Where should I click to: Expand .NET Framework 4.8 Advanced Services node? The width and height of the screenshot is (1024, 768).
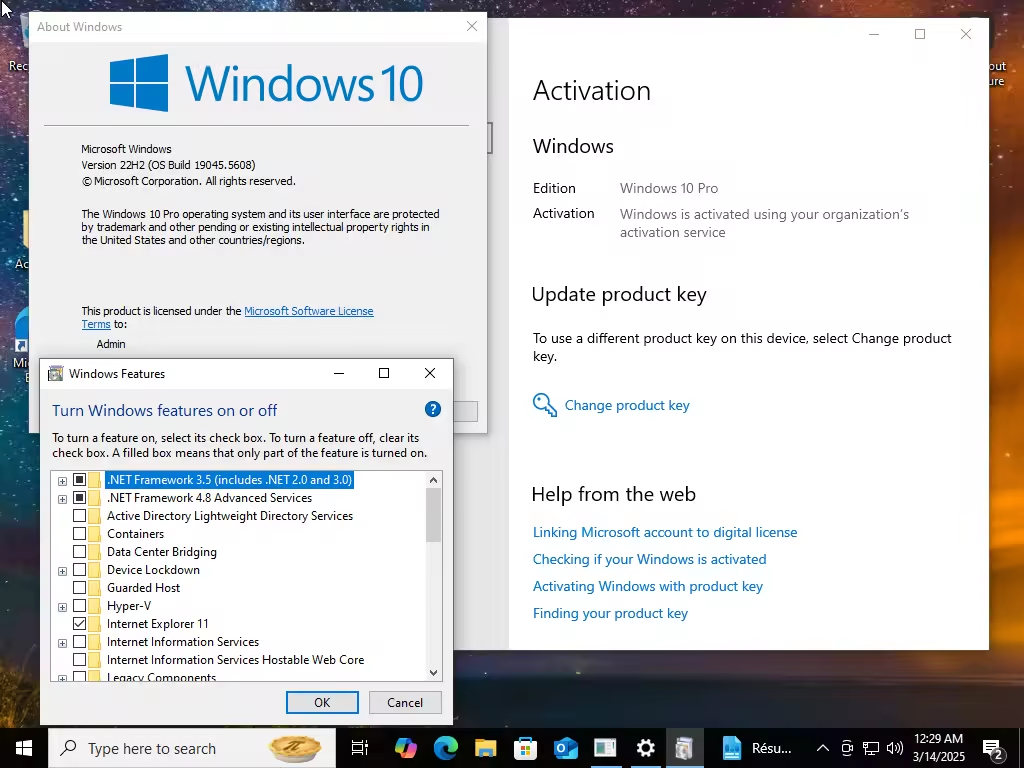pos(62,500)
